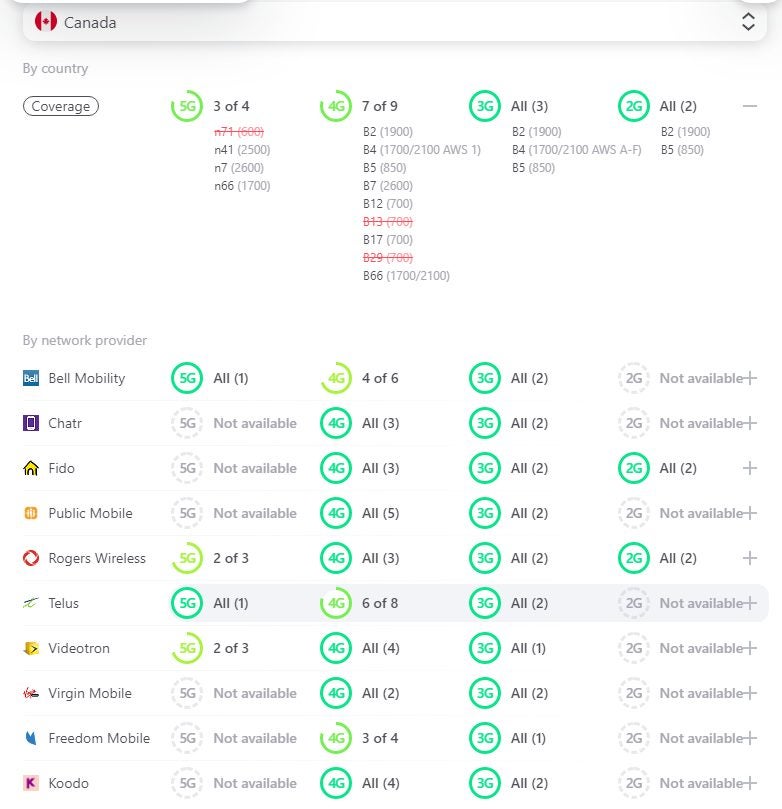Select the Public Mobile provider name
782x809 pixels.
tap(90, 513)
